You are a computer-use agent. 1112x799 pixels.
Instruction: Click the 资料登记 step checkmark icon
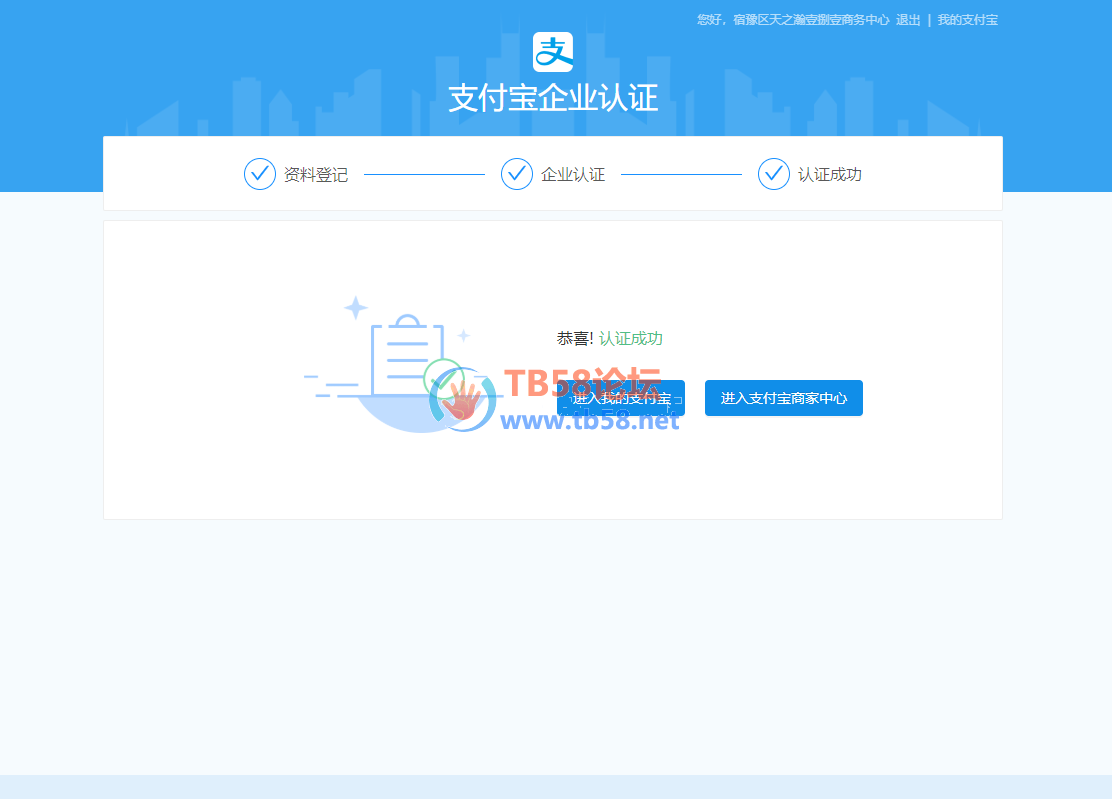point(260,174)
